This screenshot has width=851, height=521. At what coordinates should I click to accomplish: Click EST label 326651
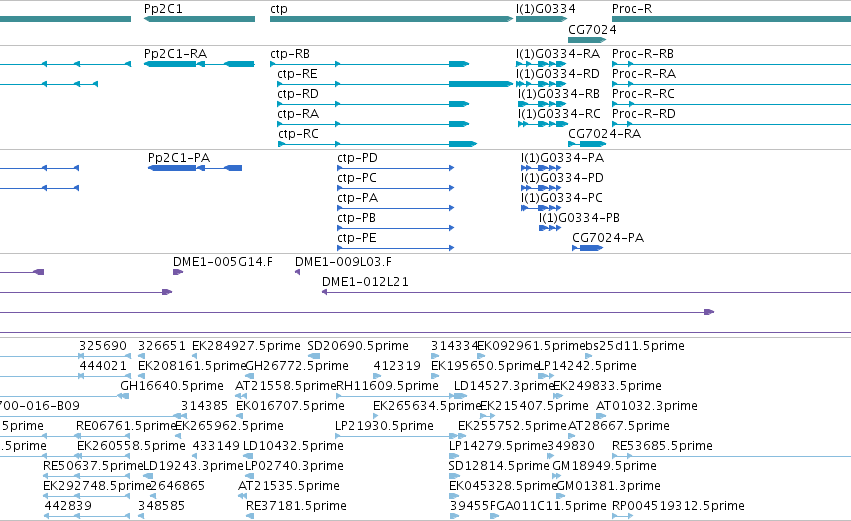(162, 346)
